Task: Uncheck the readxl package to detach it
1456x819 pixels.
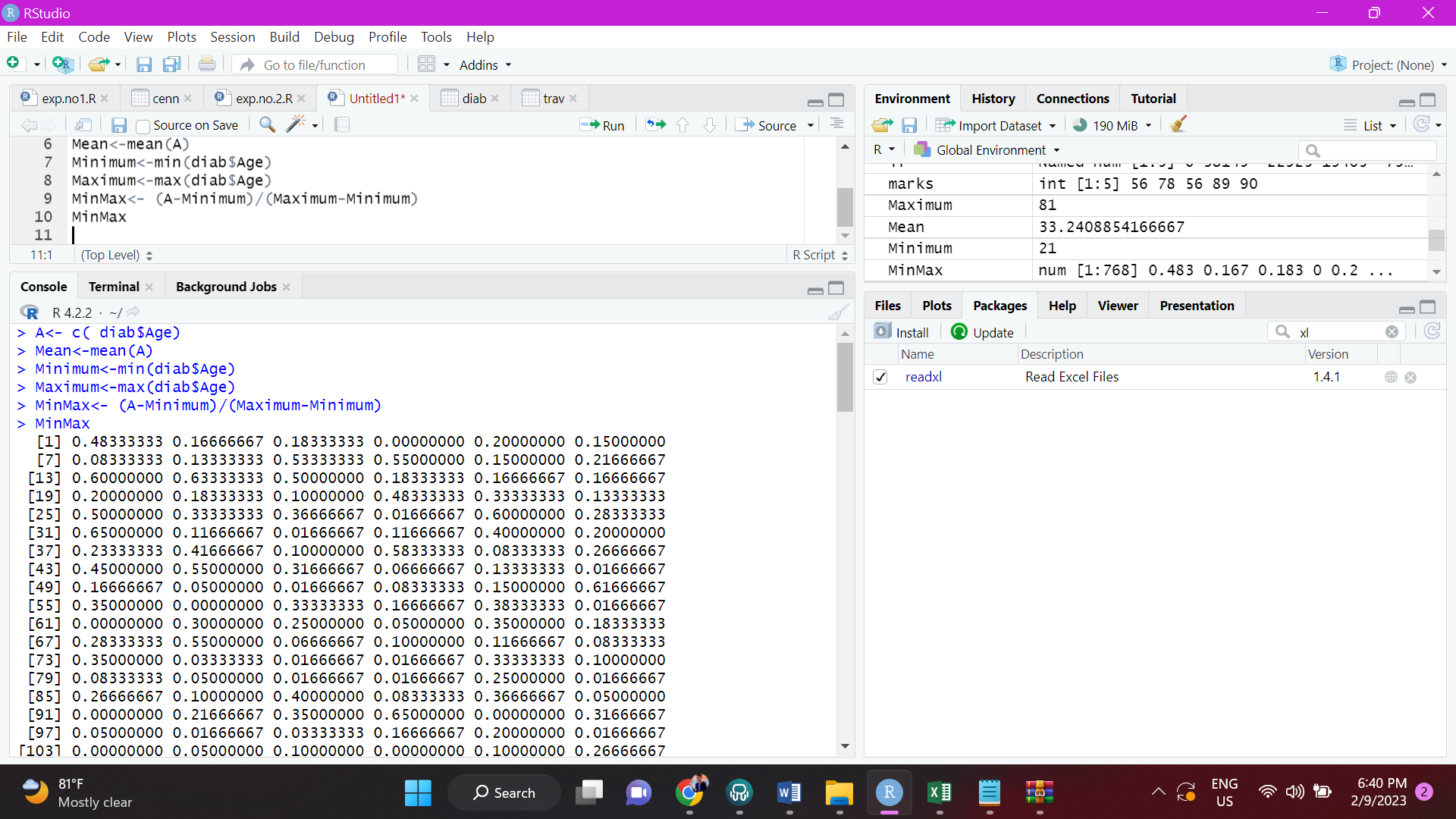Action: (x=880, y=377)
